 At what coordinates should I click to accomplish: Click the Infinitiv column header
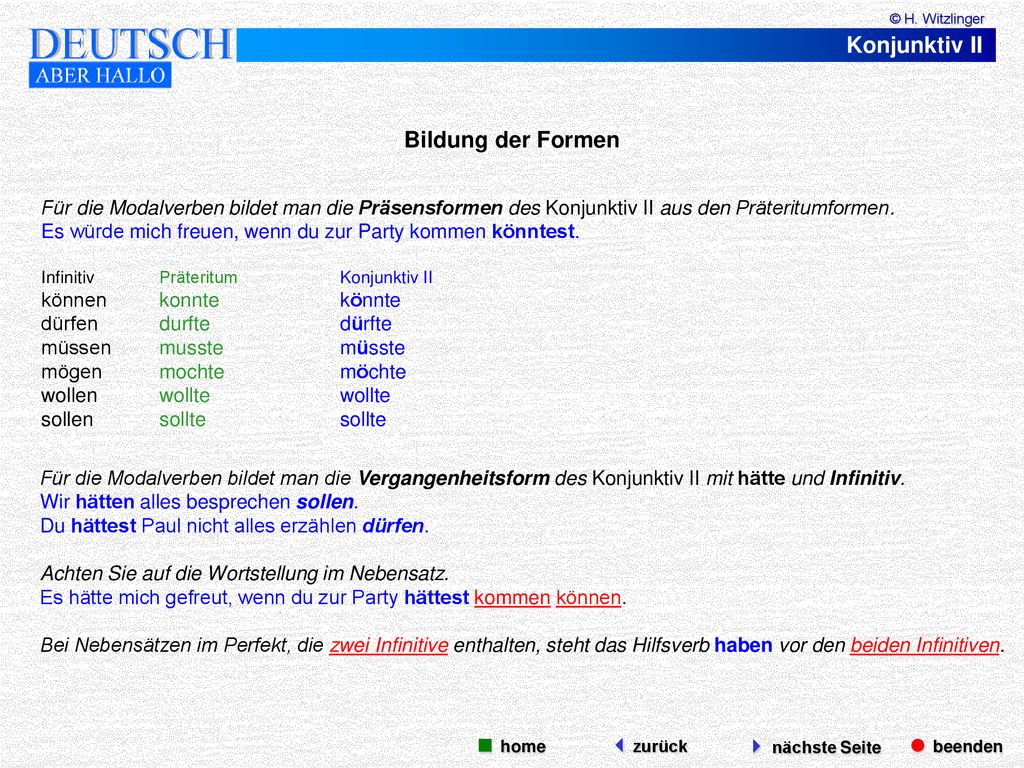(x=67, y=278)
